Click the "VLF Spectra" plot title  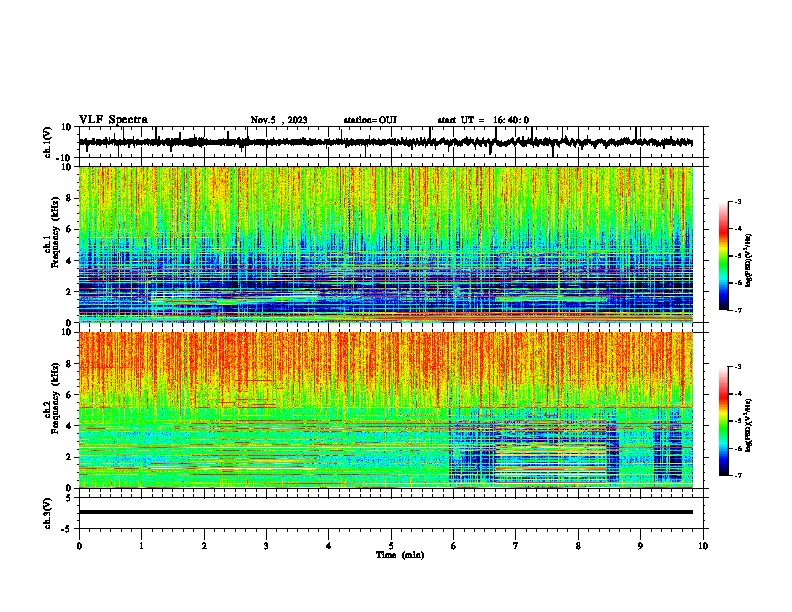pos(113,120)
